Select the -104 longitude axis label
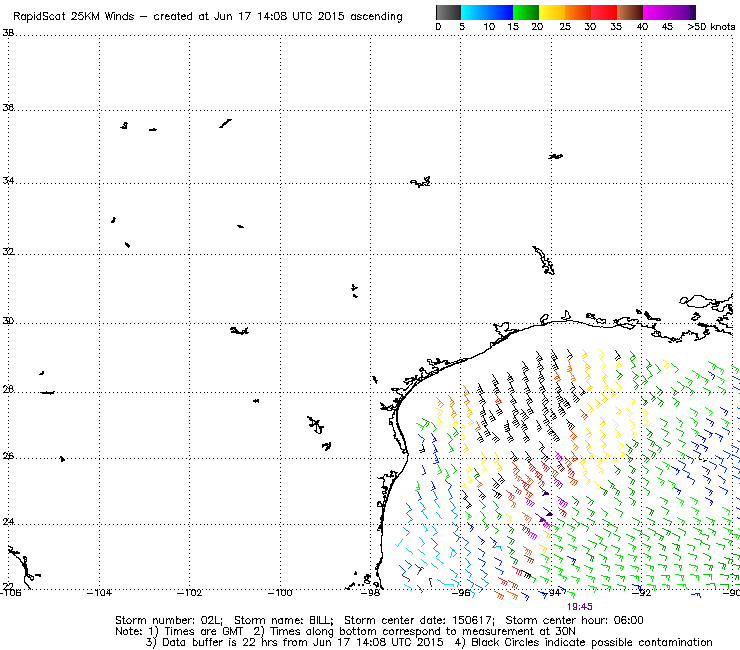 tap(99, 593)
